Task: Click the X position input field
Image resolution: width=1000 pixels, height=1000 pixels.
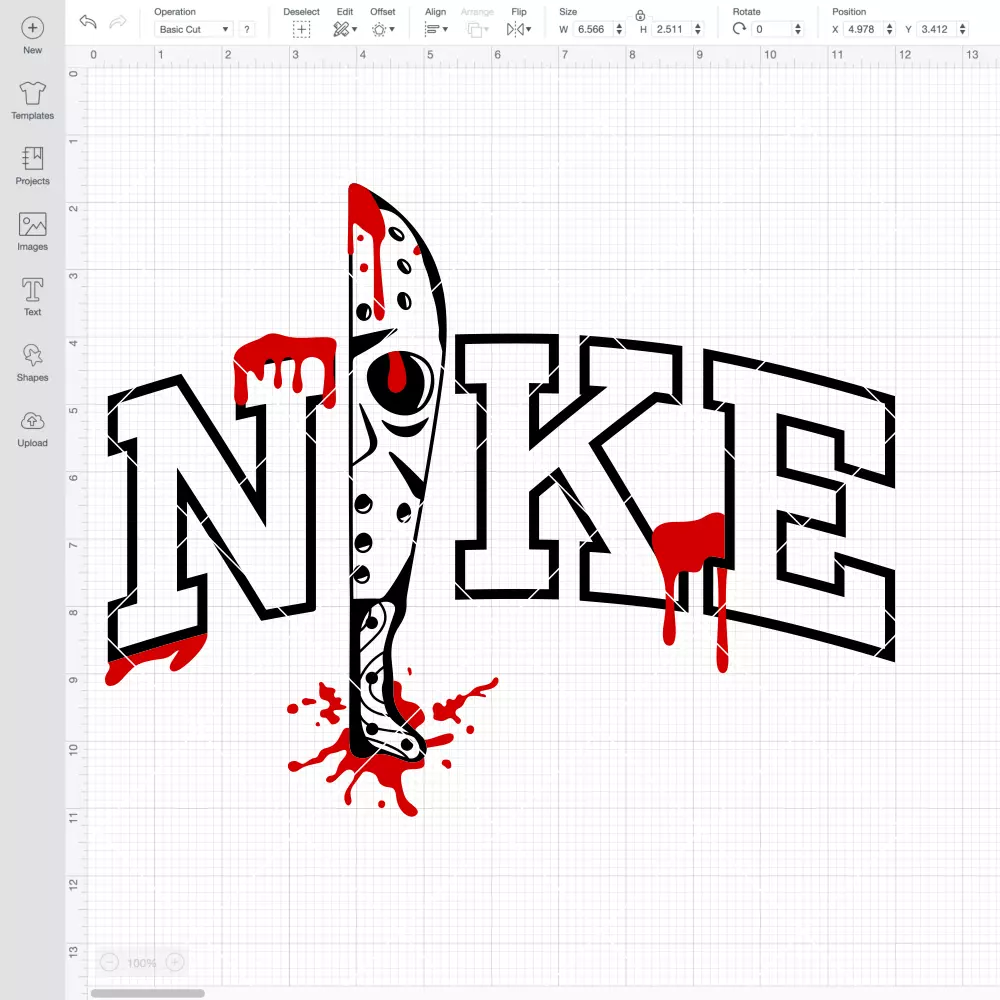Action: tap(862, 29)
